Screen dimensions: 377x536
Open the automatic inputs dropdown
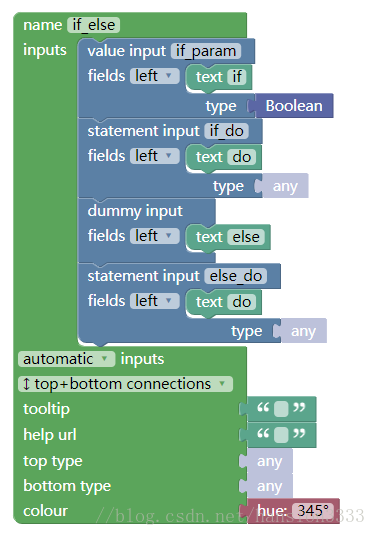click(x=66, y=359)
